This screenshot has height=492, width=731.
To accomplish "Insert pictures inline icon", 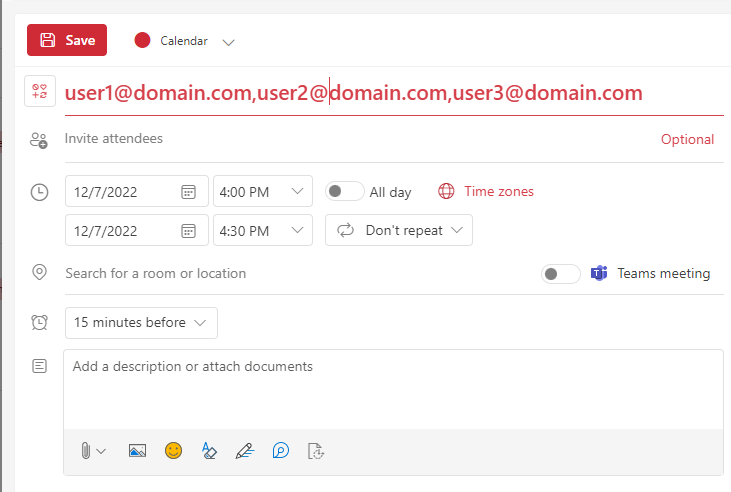I will [x=137, y=451].
